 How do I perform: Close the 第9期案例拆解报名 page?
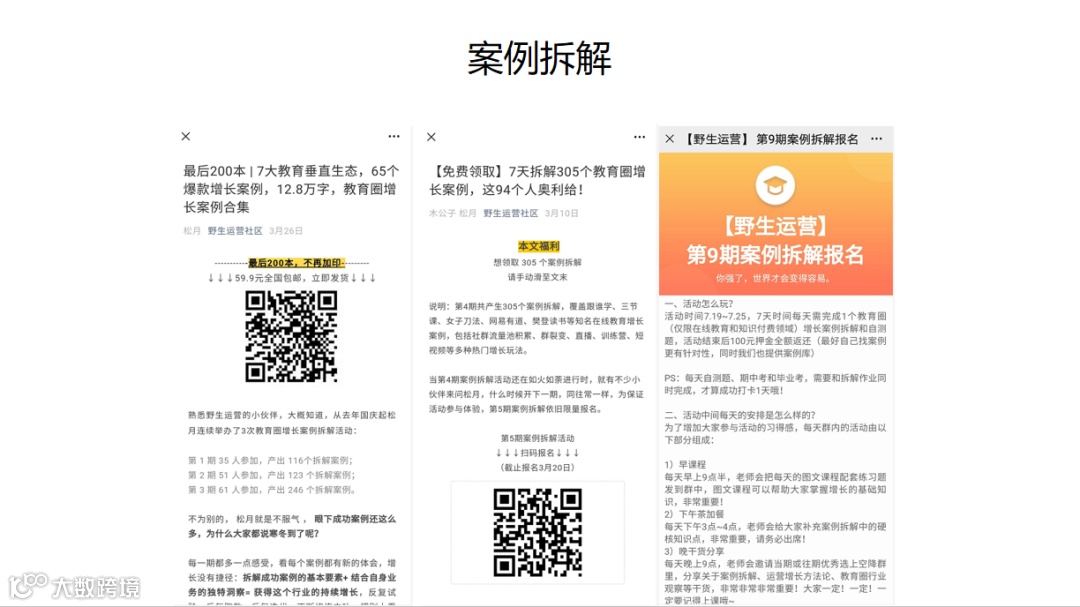[669, 139]
